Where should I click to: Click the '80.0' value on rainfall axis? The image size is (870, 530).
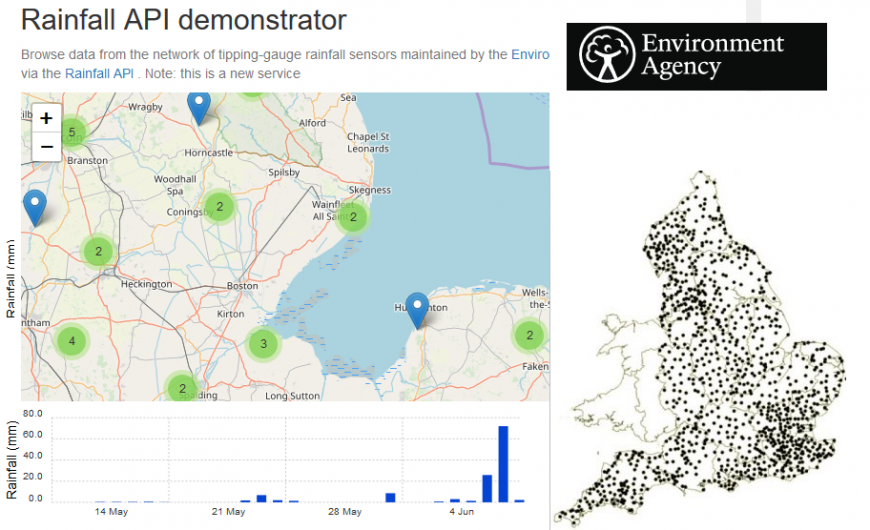tap(33, 413)
